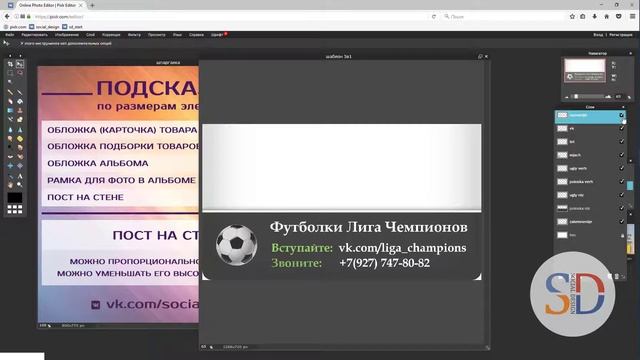This screenshot has width=640, height=360.
Task: Select the Hand pan tool
Action: 10,185
